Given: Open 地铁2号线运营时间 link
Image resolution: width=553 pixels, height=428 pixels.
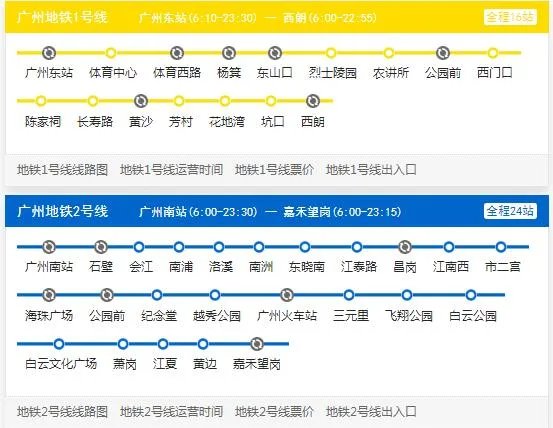Looking at the screenshot, I should pyautogui.click(x=171, y=411).
